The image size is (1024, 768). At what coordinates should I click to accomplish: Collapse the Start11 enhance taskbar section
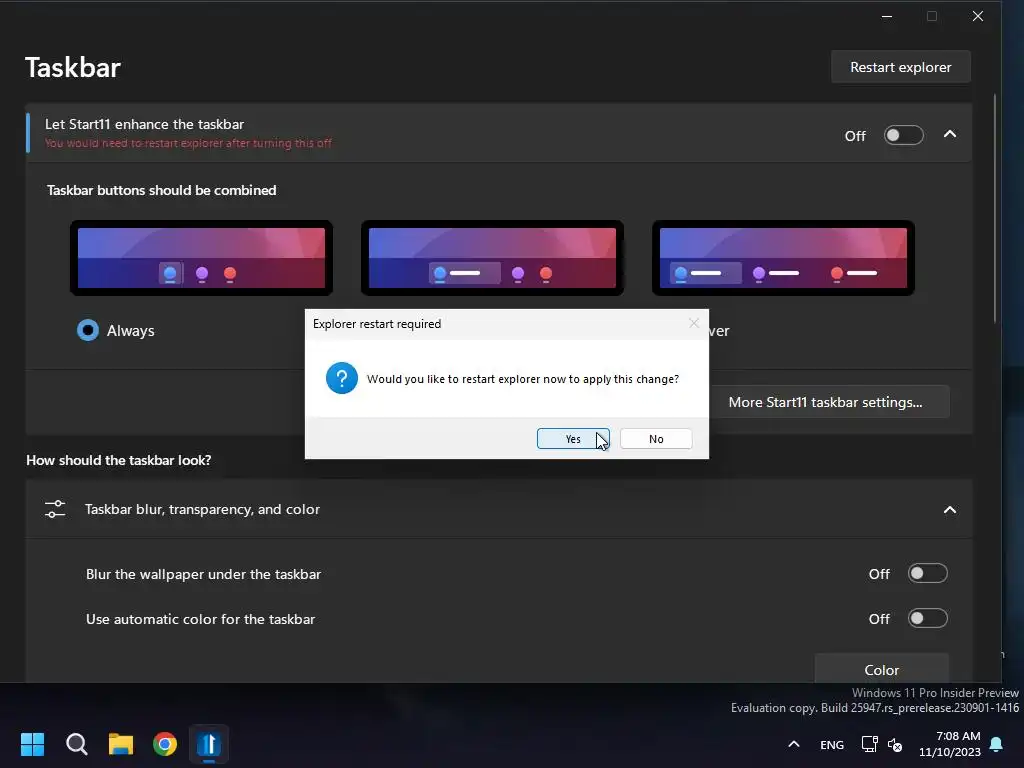click(950, 135)
